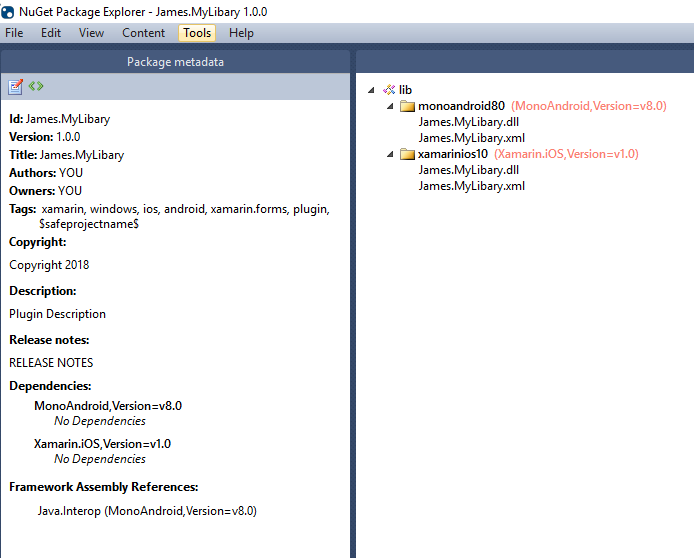Click the Id value James.MyLibary

pos(68,119)
